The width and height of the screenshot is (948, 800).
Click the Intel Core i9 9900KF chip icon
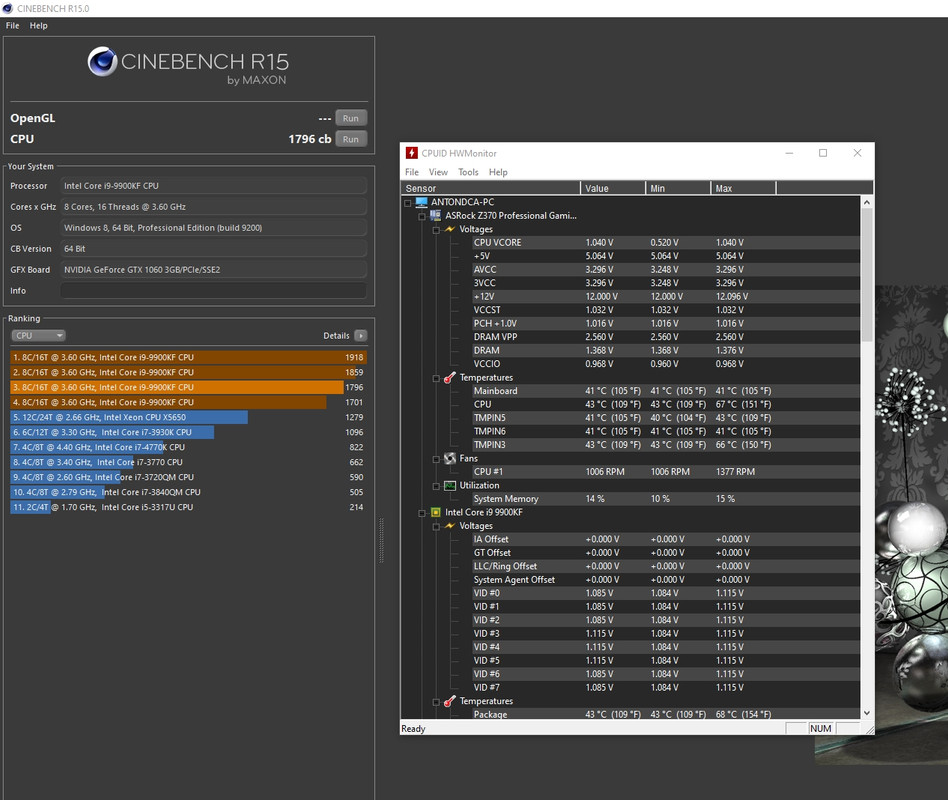pyautogui.click(x=435, y=512)
